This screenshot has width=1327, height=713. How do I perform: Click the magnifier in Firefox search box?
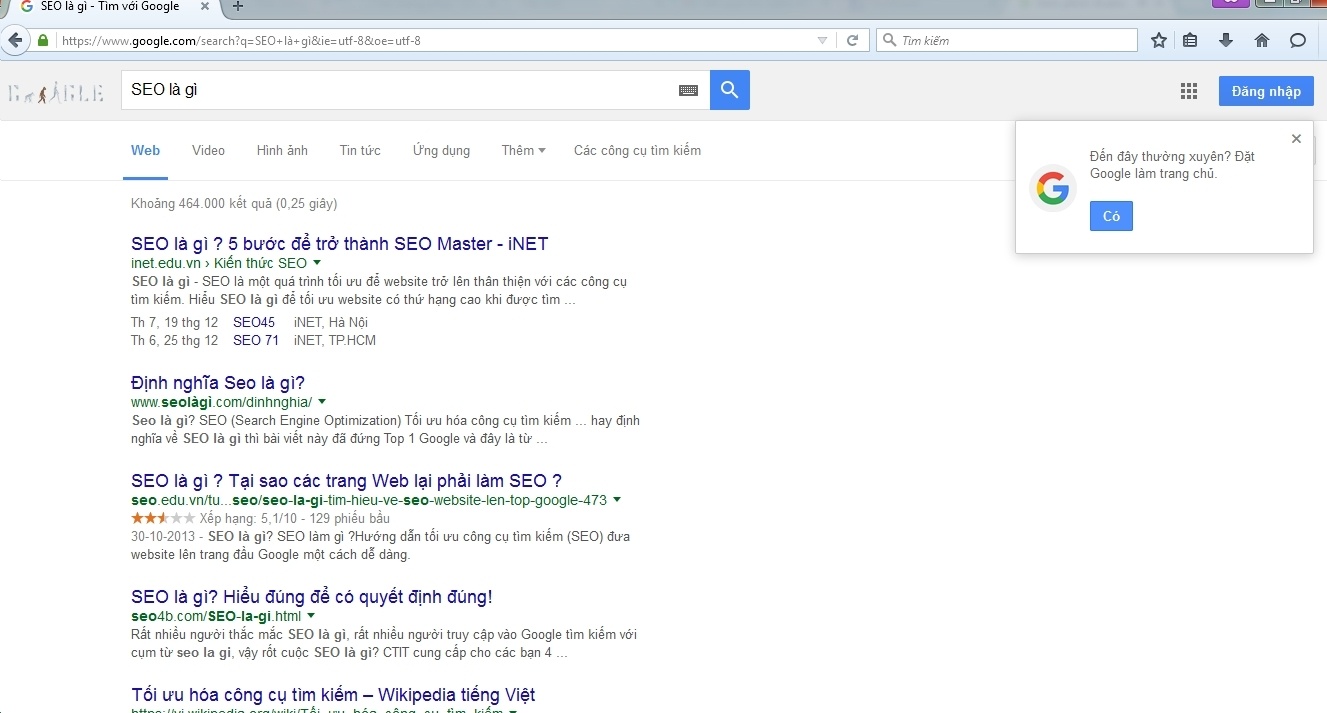point(889,41)
